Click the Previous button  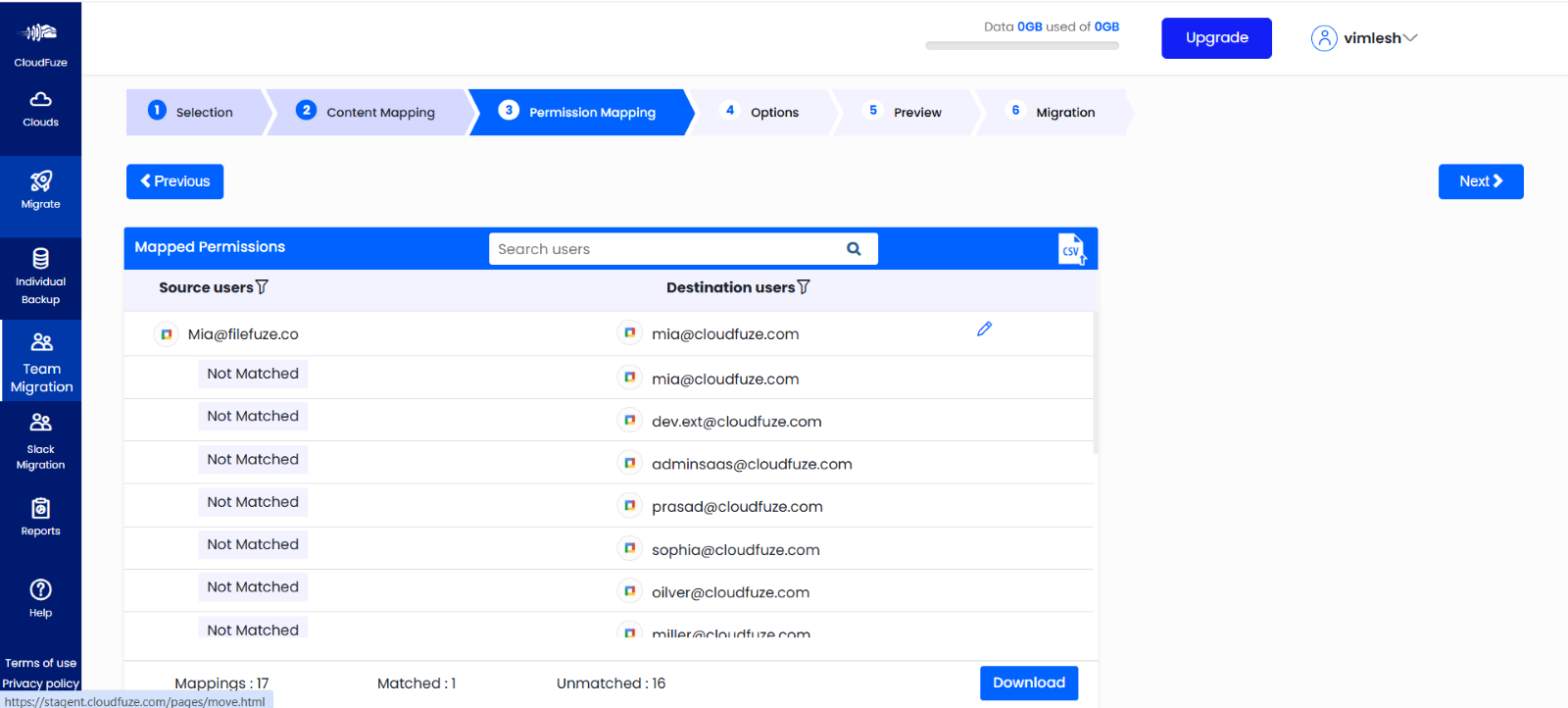tap(174, 181)
